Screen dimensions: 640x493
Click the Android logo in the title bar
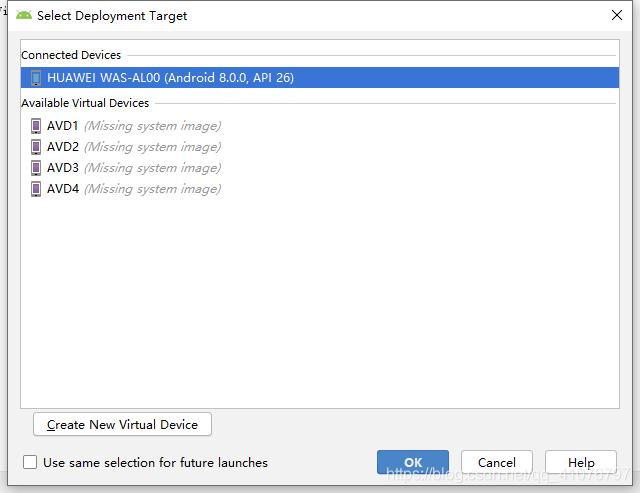coord(24,16)
